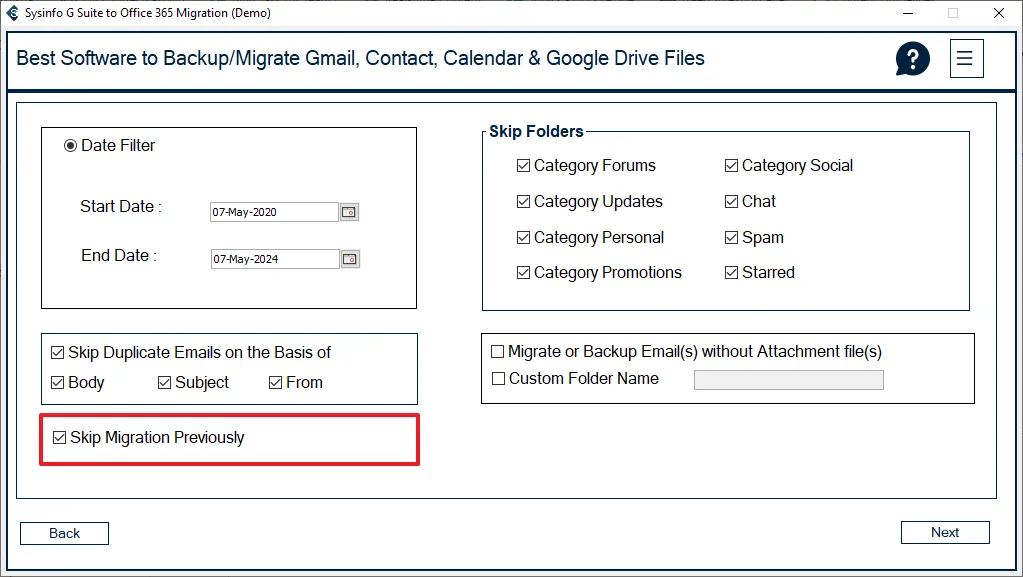This screenshot has height=577, width=1023.
Task: Uncheck Category Updates skip folder
Action: [x=523, y=202]
